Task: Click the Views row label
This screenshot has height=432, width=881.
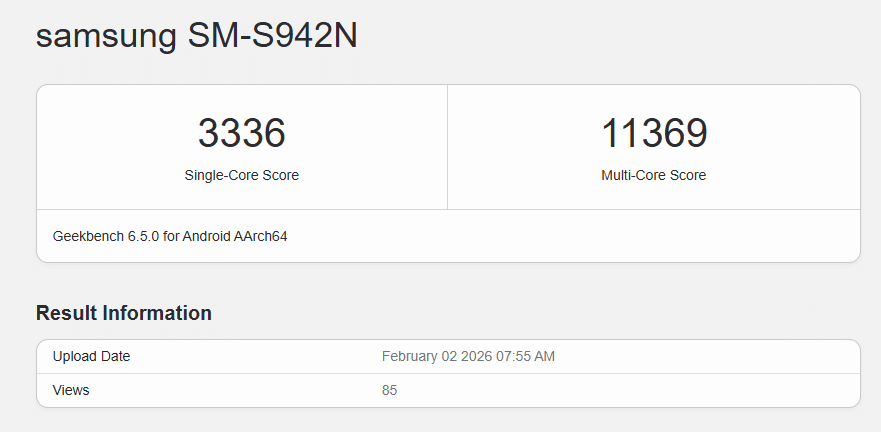Action: coord(71,390)
